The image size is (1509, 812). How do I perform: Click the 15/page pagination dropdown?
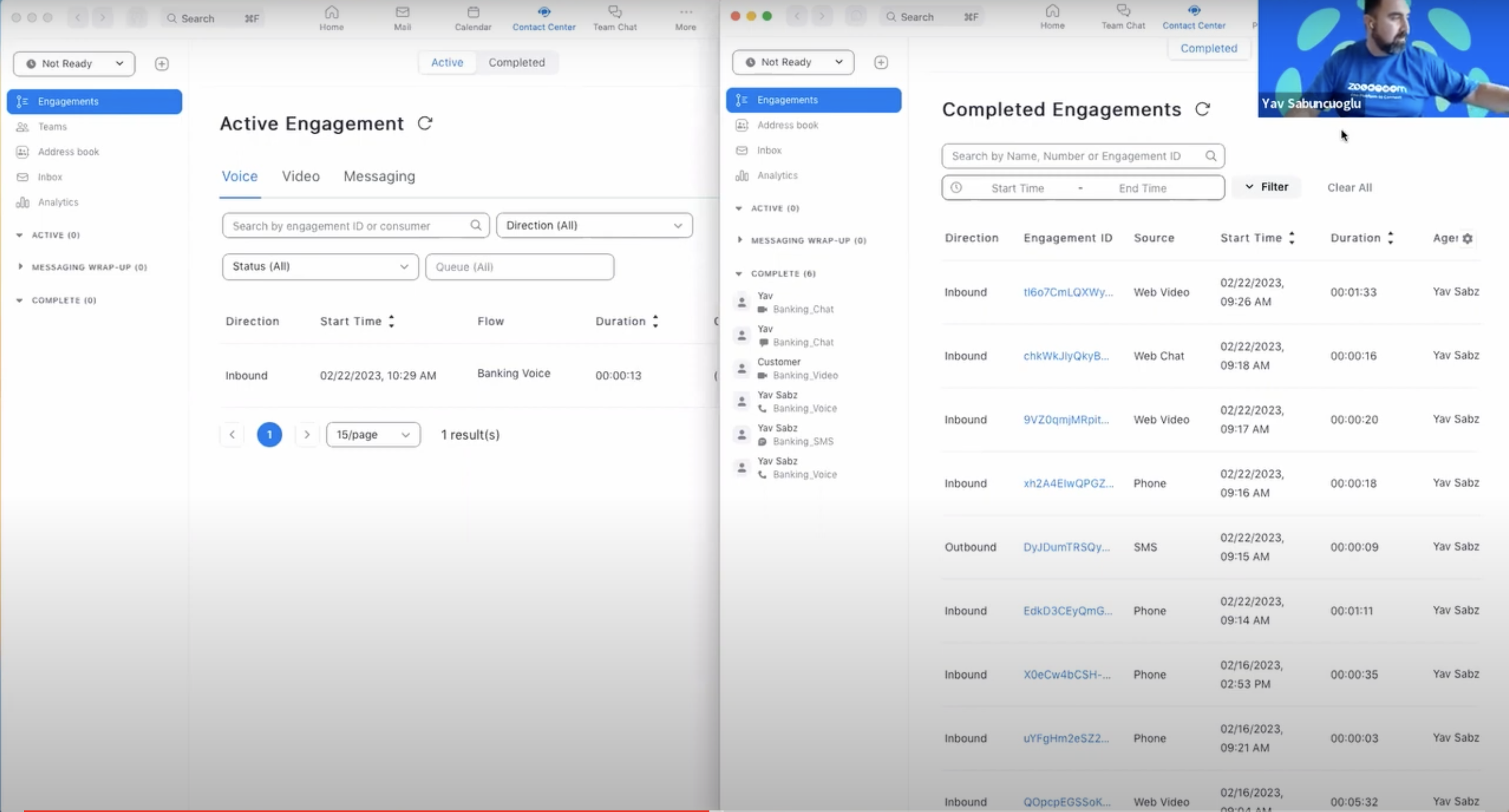(x=370, y=434)
